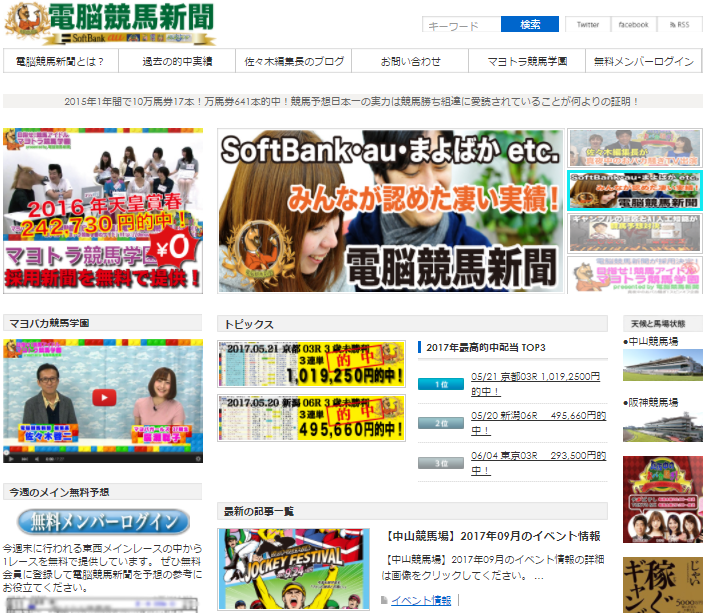Open the 1,019,250円的中 topic banner
The height and width of the screenshot is (613, 713).
(x=311, y=364)
